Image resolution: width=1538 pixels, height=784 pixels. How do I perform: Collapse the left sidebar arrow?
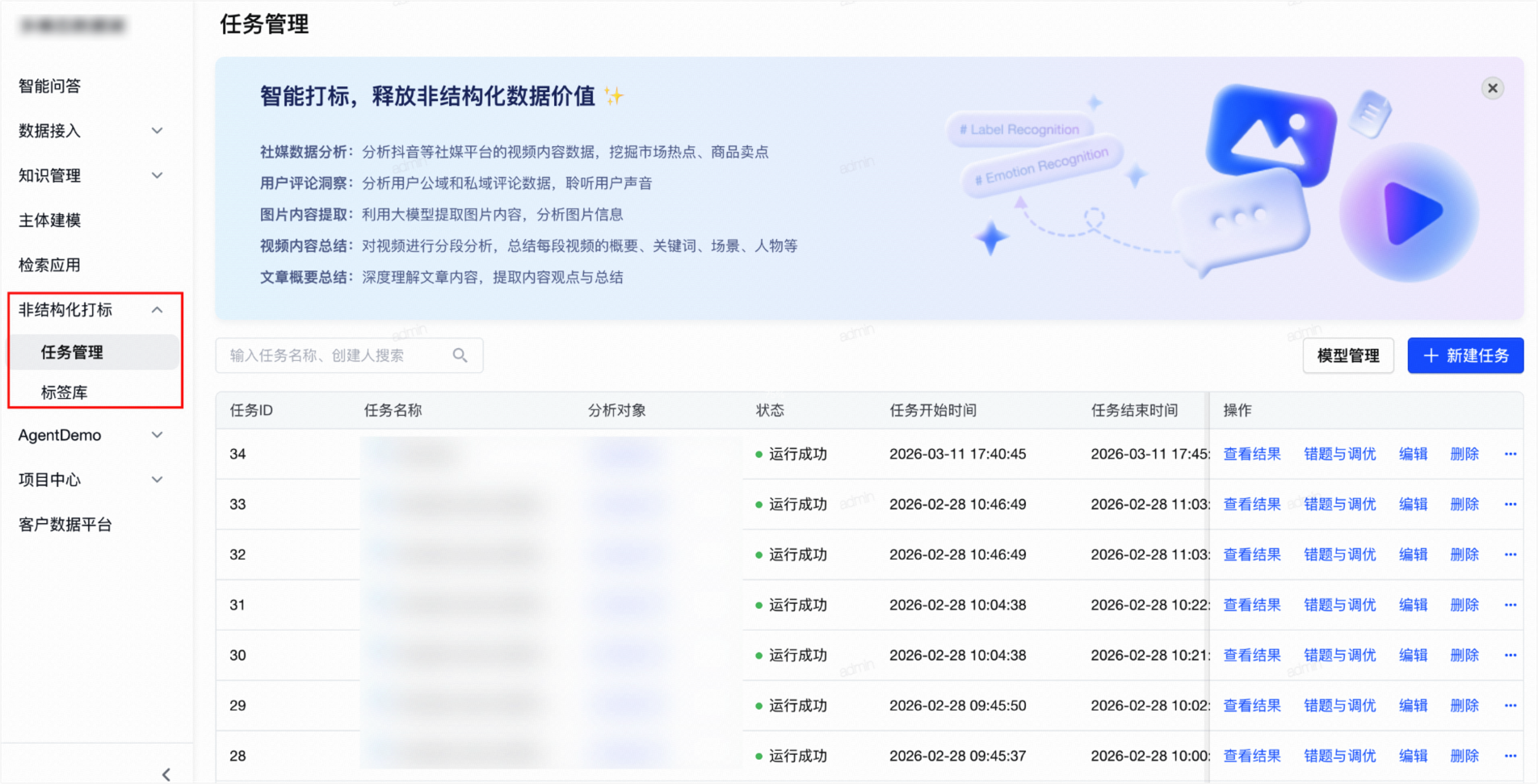tap(166, 774)
